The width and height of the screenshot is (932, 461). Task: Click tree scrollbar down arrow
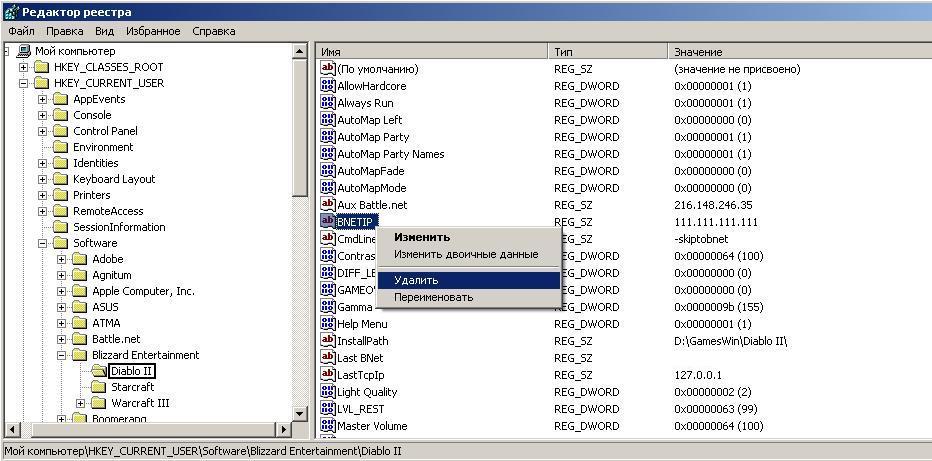pos(300,413)
